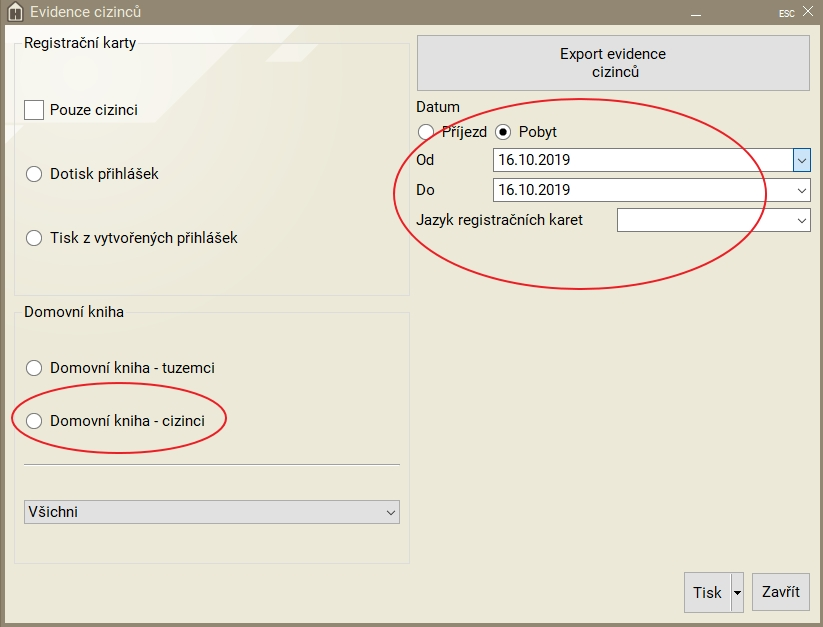Choose Tisk z vytvořených přihlášek option
Viewport: 823px width, 627px height.
coord(34,238)
